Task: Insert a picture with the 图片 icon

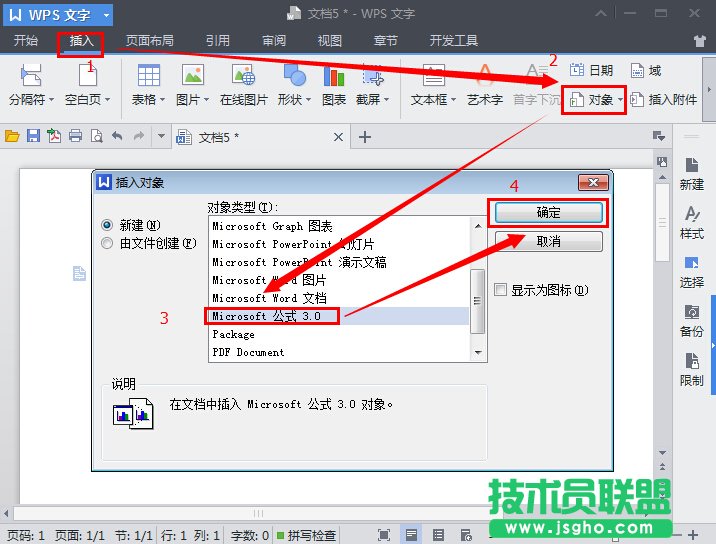Action: tap(193, 75)
